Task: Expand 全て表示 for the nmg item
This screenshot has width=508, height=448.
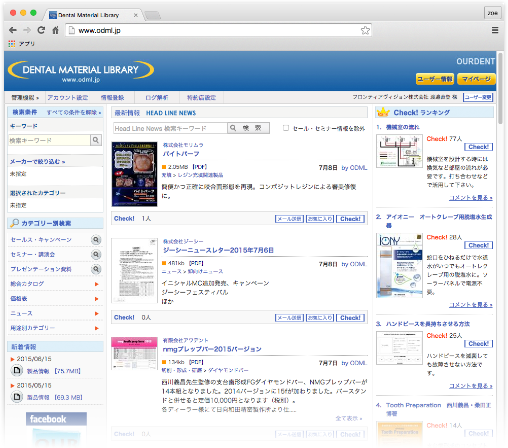Action: pyautogui.click(x=349, y=418)
